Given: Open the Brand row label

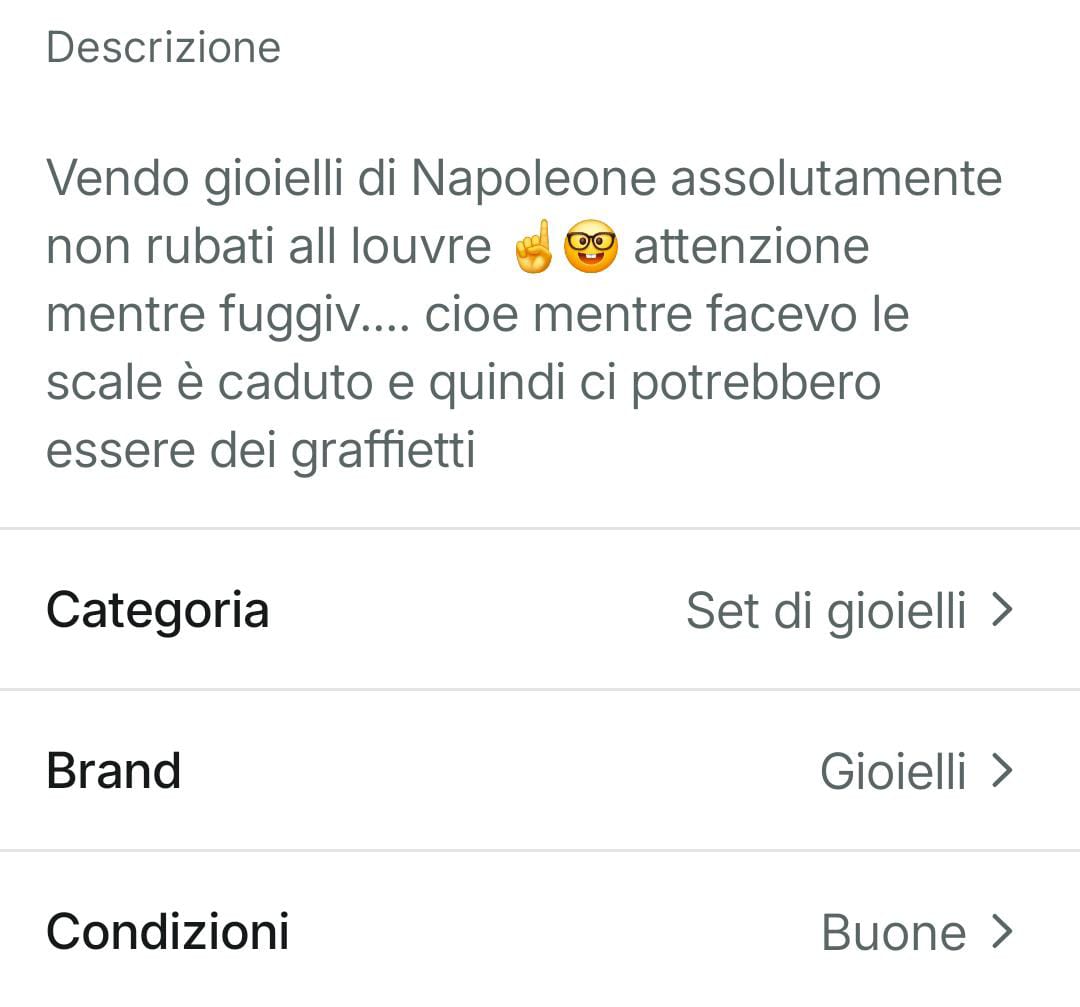Looking at the screenshot, I should [113, 771].
